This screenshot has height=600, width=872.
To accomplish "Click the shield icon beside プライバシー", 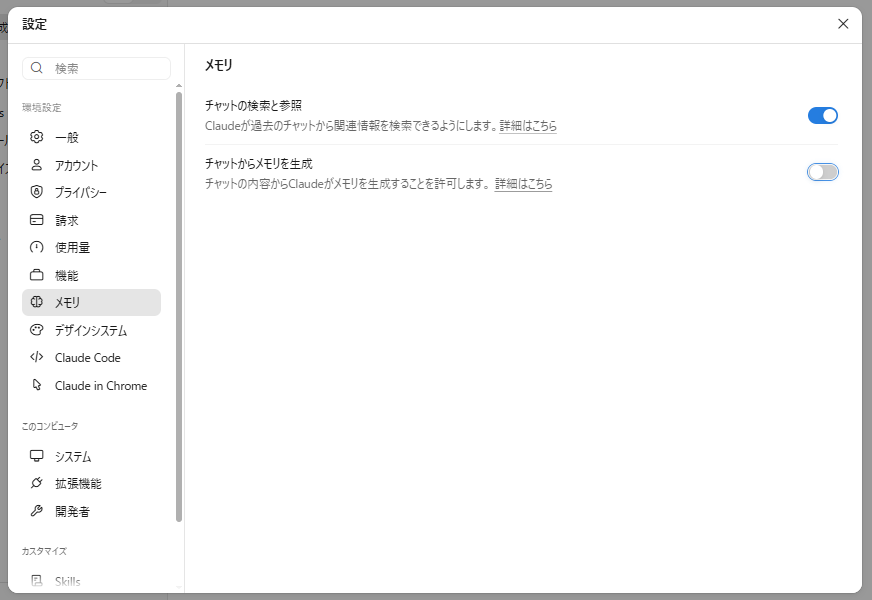I will click(37, 192).
